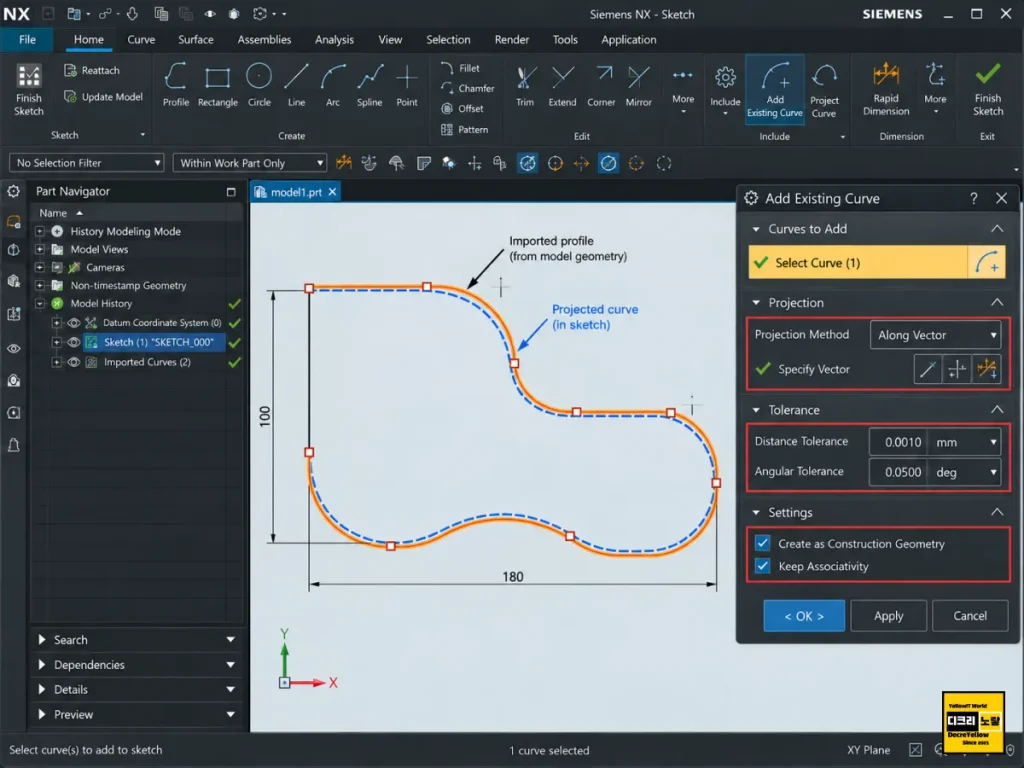Collapse the Tolerance section
1024x768 pixels.
tap(997, 409)
